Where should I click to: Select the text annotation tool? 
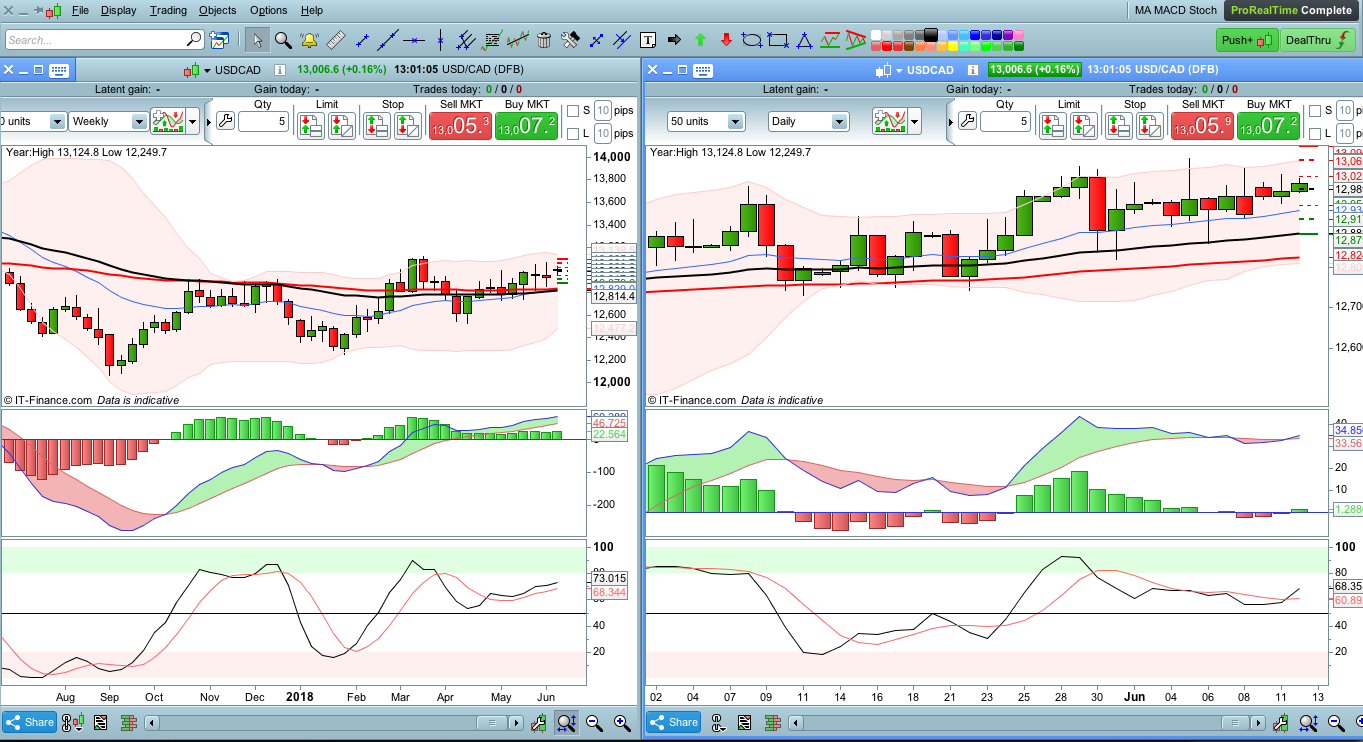coord(648,40)
